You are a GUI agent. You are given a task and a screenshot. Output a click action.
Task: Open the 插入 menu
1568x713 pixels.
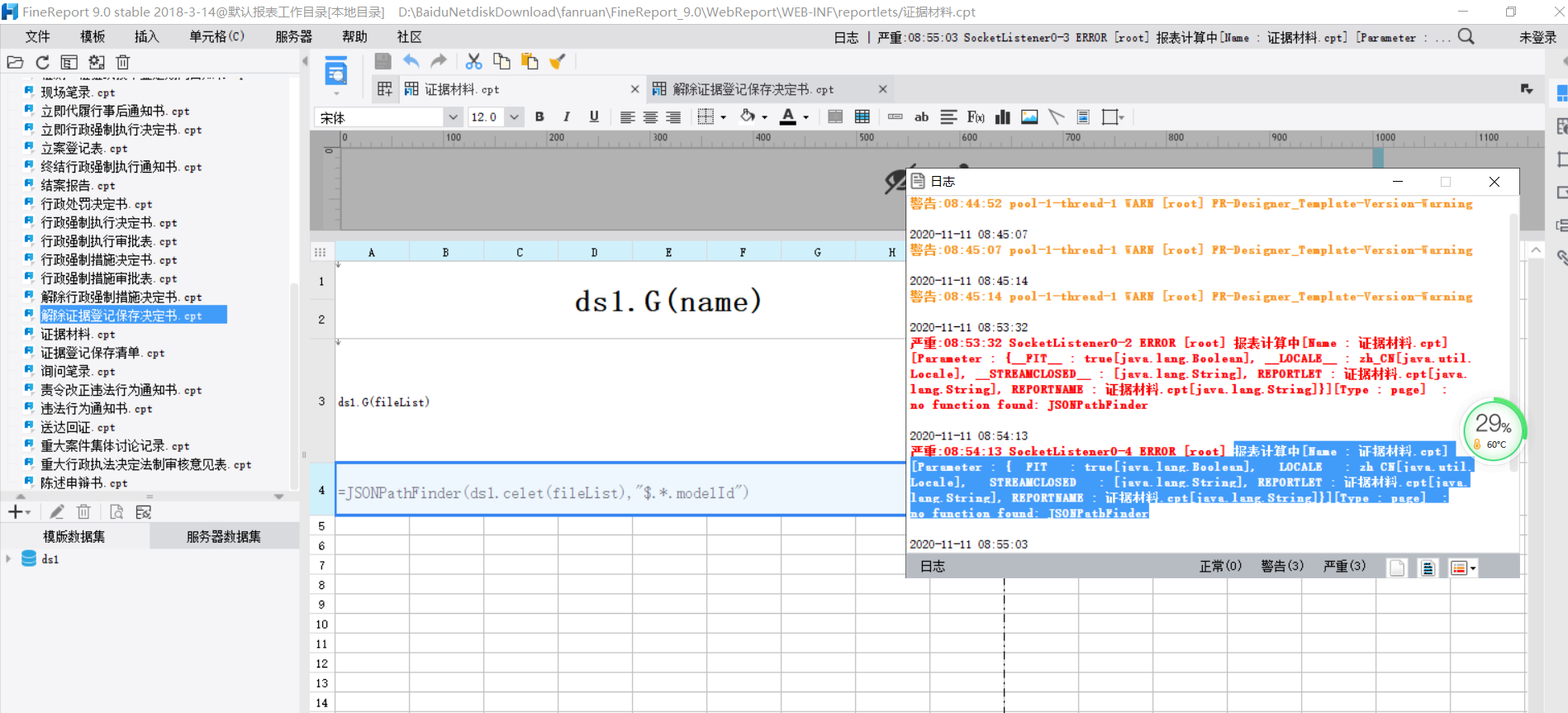coord(146,36)
